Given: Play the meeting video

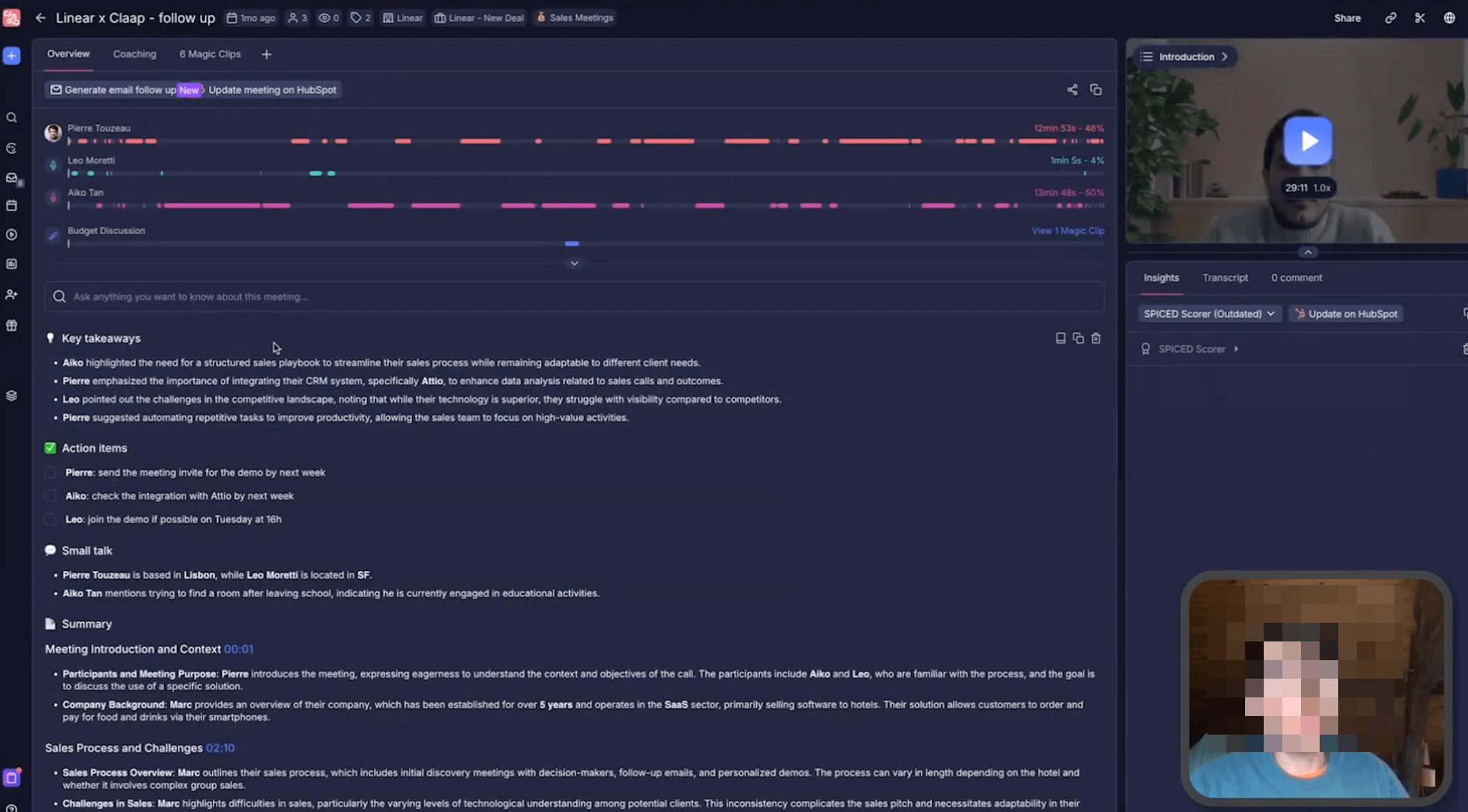Looking at the screenshot, I should pyautogui.click(x=1308, y=140).
